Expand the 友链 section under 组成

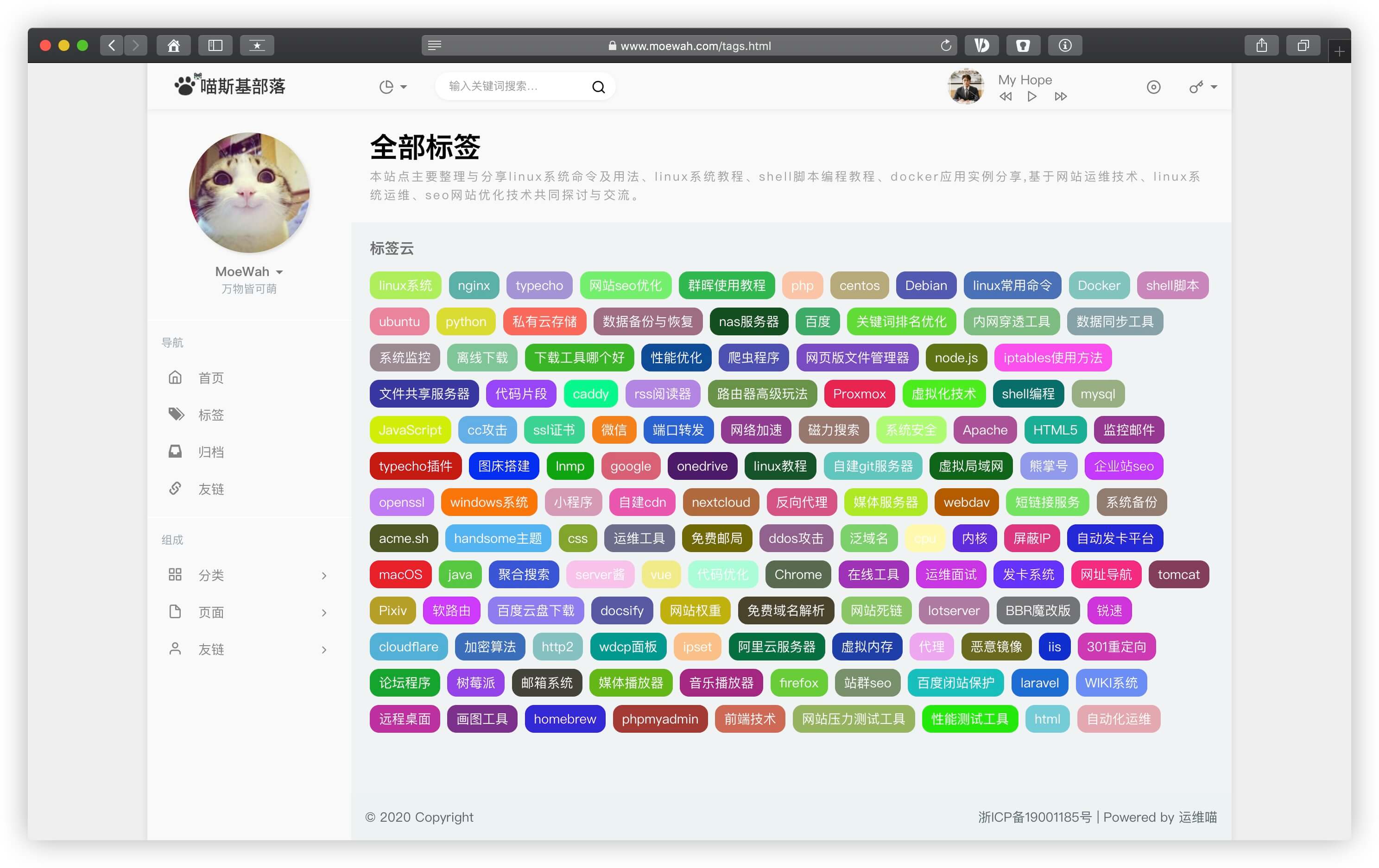[x=248, y=649]
